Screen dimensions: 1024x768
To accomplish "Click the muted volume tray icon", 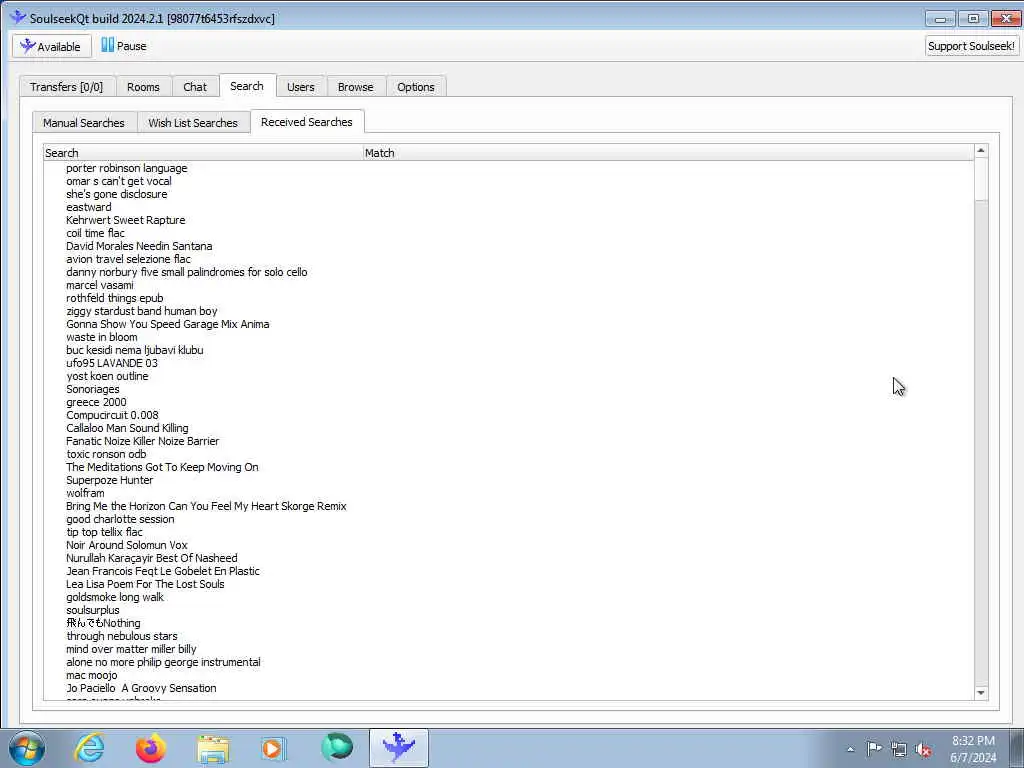I will 923,750.
